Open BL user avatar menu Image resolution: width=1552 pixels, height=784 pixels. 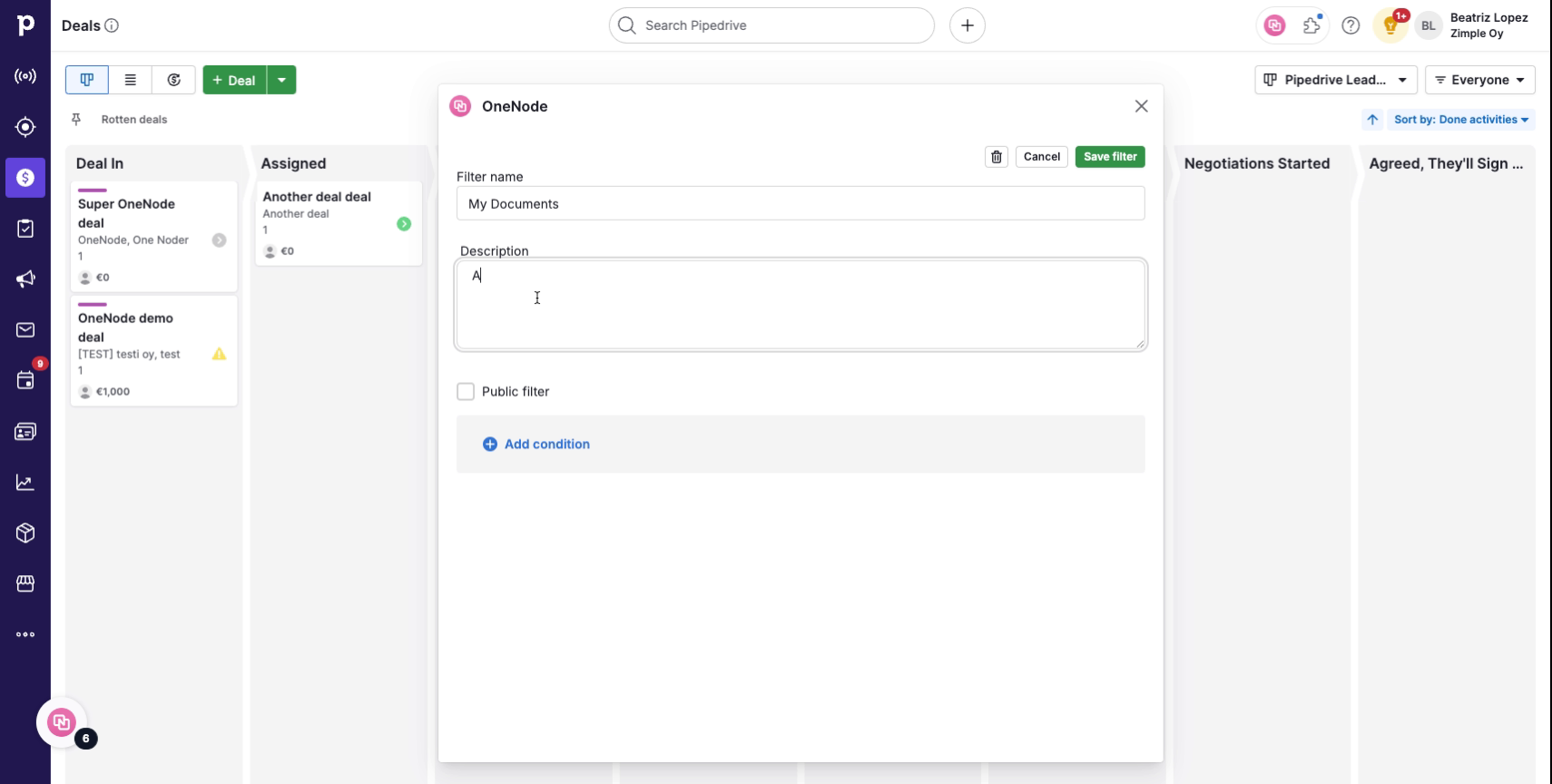point(1429,25)
